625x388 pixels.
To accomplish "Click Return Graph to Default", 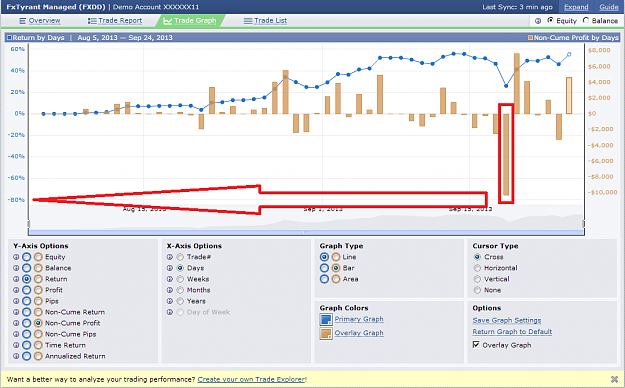I will coord(512,332).
